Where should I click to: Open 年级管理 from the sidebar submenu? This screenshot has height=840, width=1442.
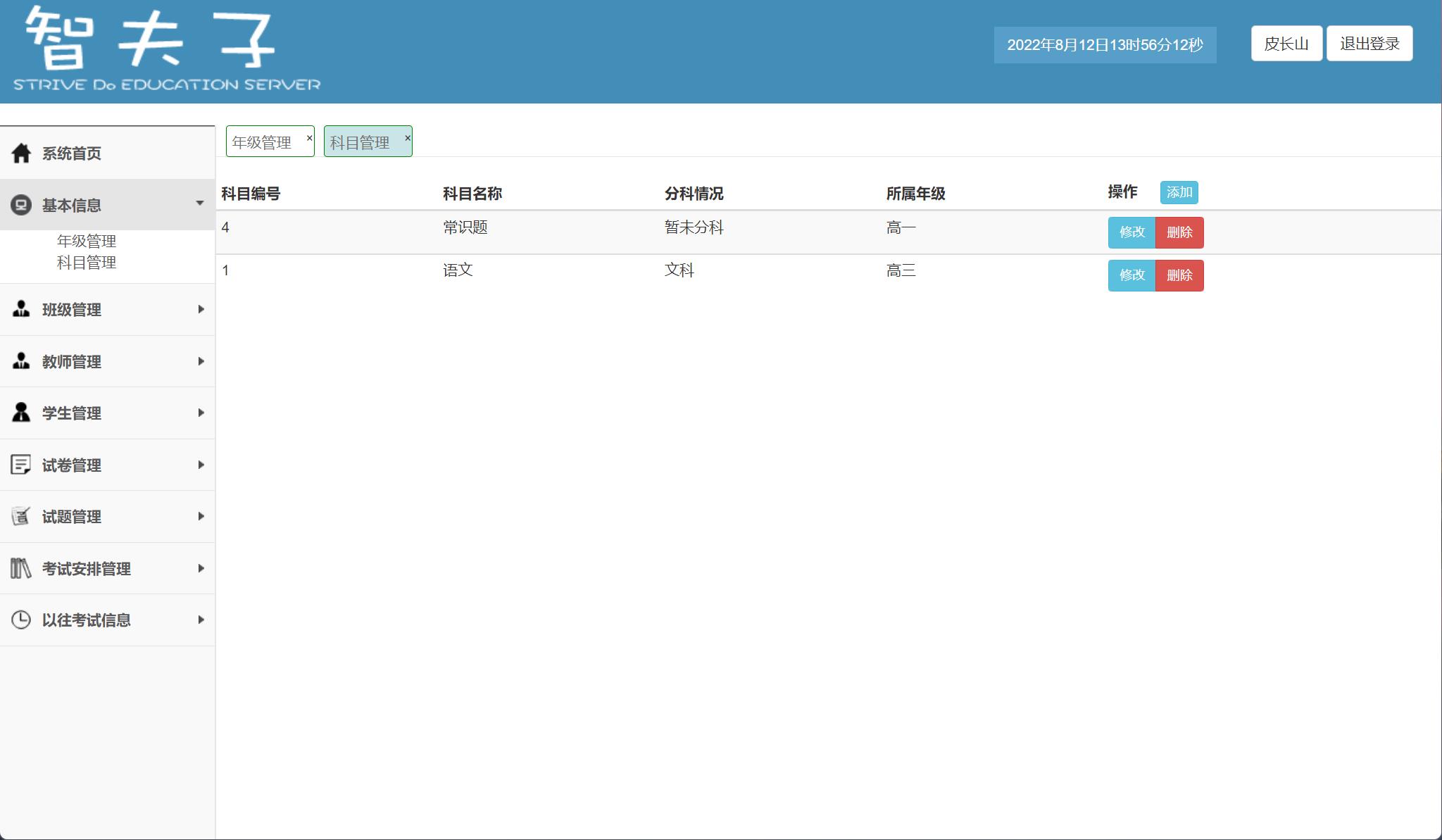[x=86, y=240]
